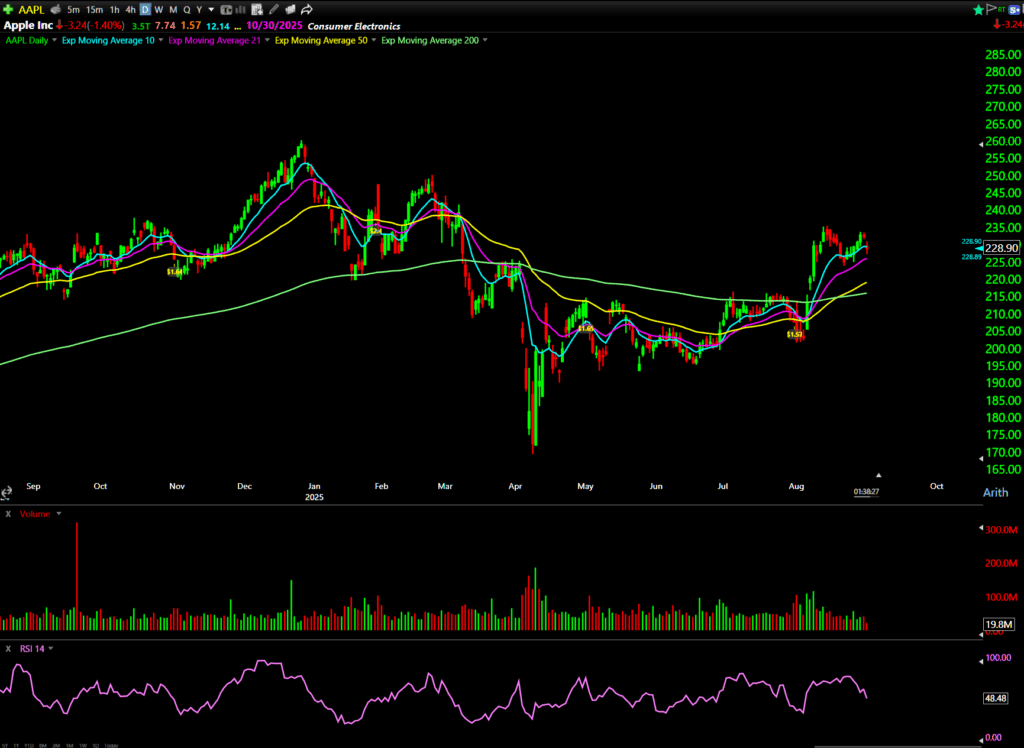Open the Volume indicator dropdown arrow
The image size is (1024, 748).
point(59,514)
